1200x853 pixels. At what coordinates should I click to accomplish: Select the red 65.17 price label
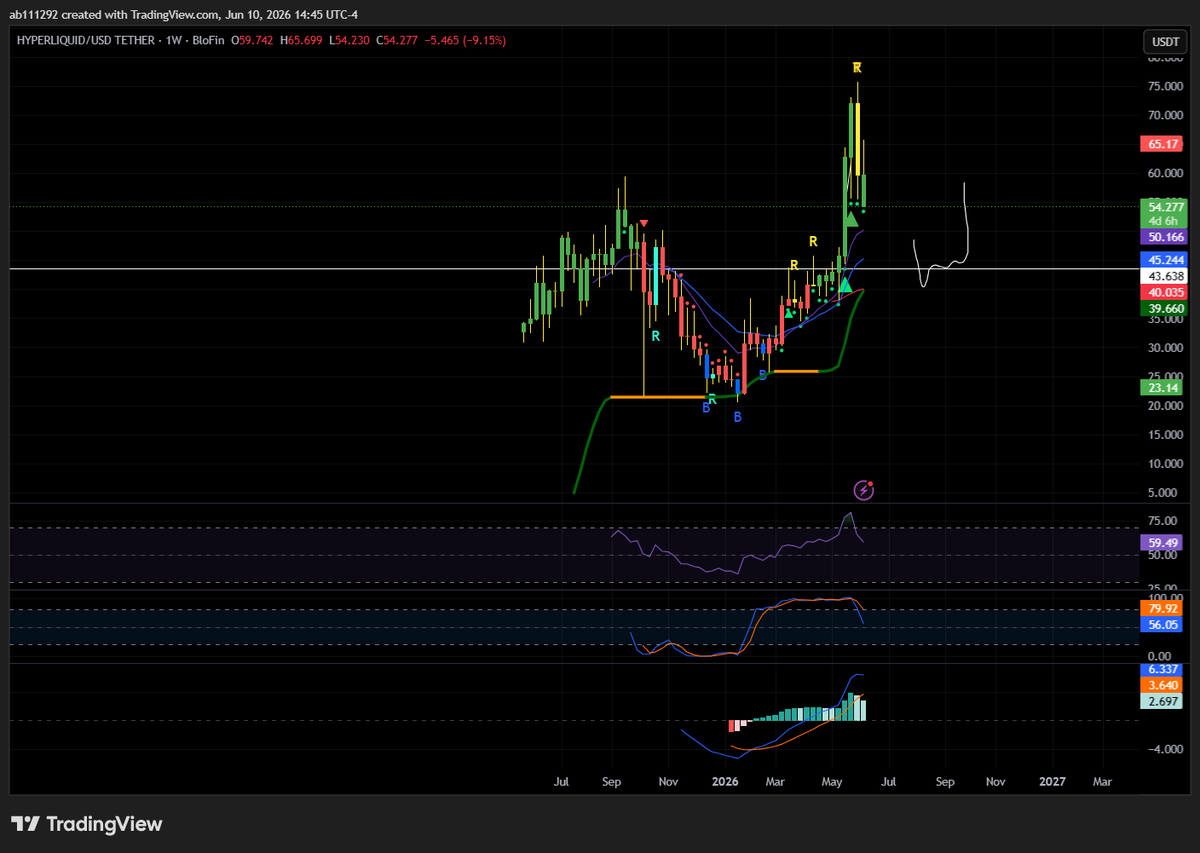point(1161,144)
